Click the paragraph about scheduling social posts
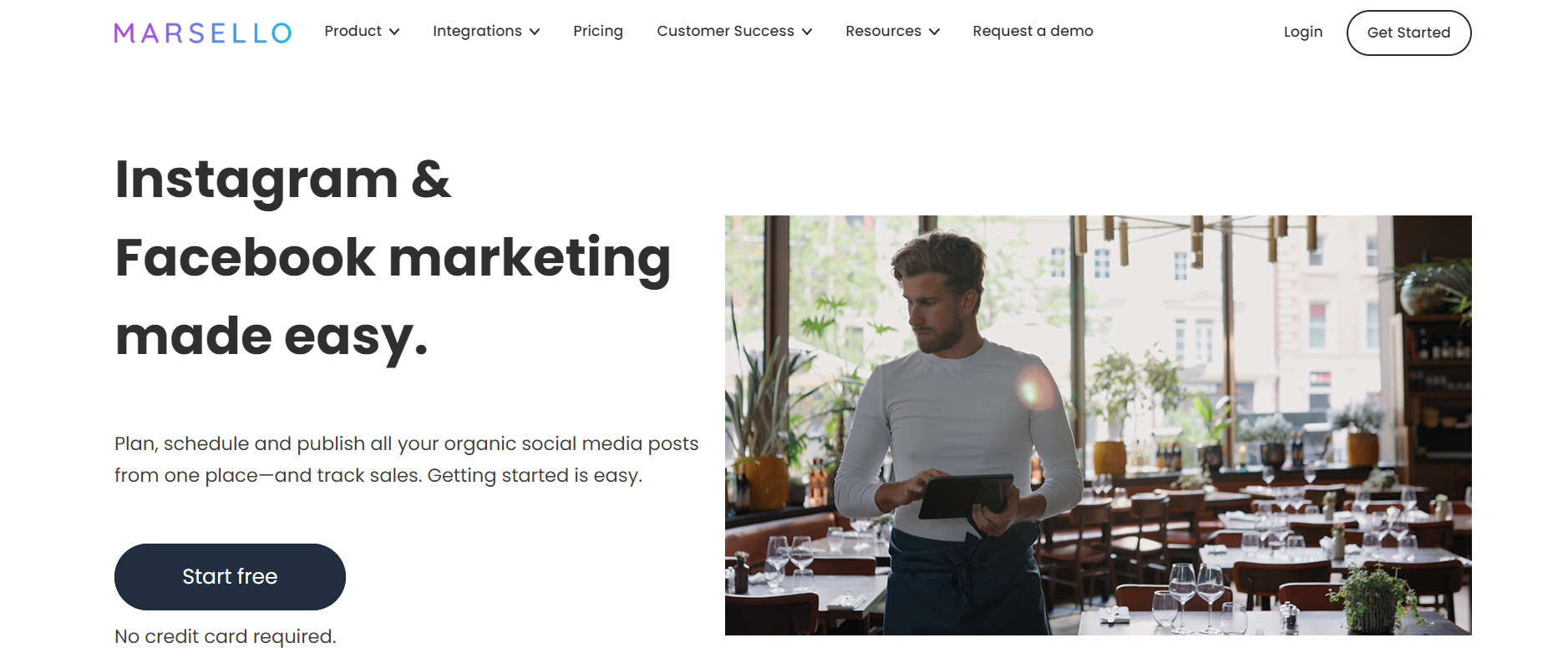Screen dimensions: 1568x663 click(407, 459)
